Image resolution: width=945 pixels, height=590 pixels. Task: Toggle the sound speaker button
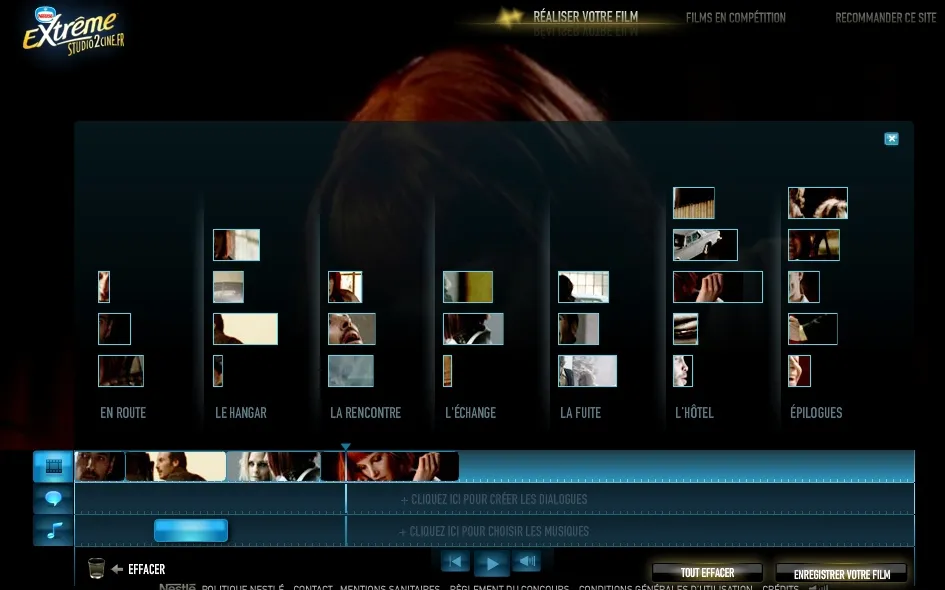click(527, 562)
